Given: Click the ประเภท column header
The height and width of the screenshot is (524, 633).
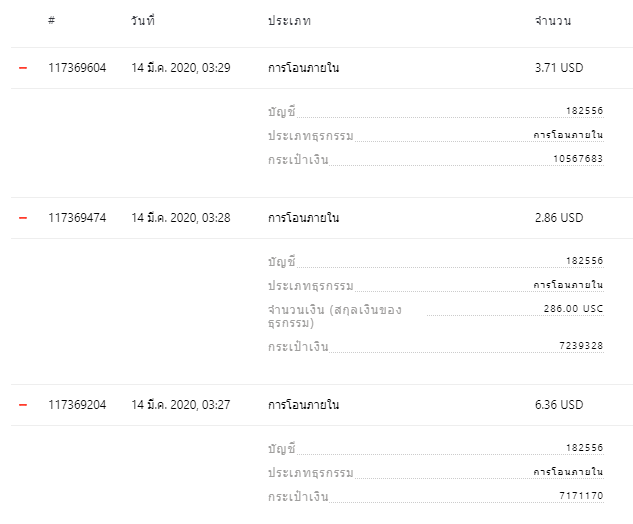Looking at the screenshot, I should 289,21.
